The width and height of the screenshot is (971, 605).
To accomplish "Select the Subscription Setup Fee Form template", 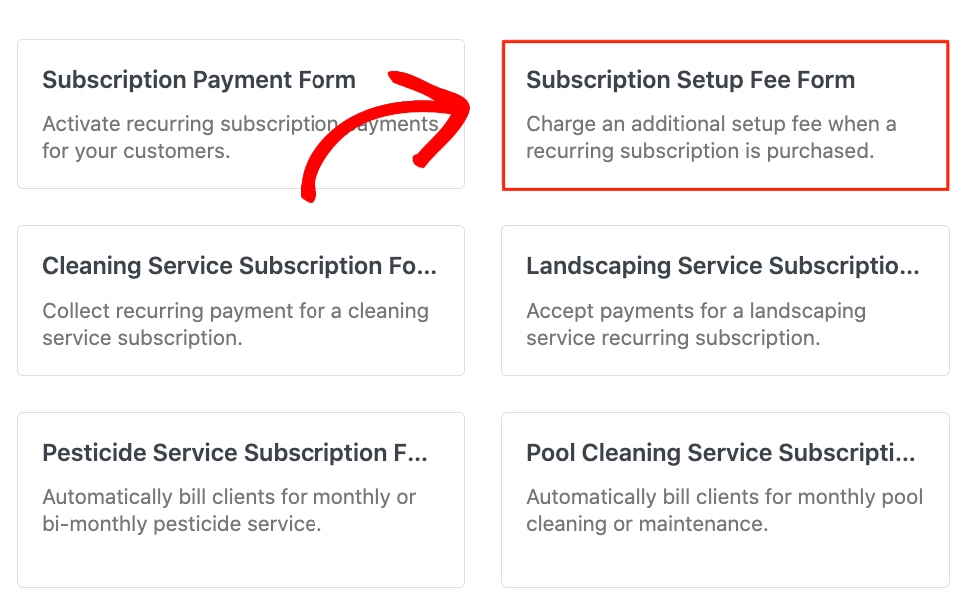I will (724, 113).
